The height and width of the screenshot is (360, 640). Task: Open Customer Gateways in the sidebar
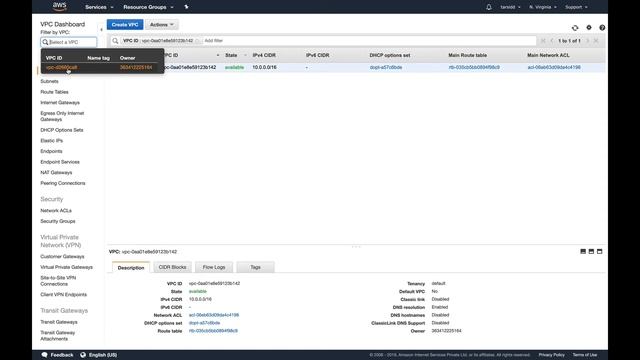coord(62,256)
